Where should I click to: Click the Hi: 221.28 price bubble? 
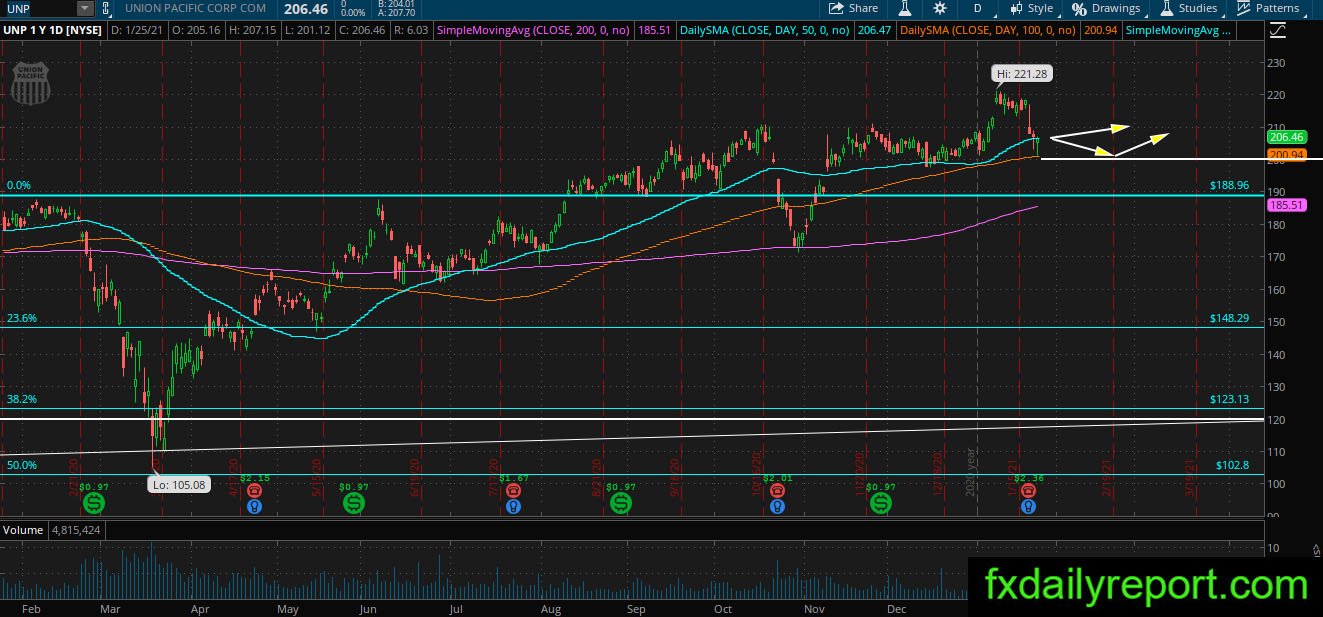coord(1022,74)
